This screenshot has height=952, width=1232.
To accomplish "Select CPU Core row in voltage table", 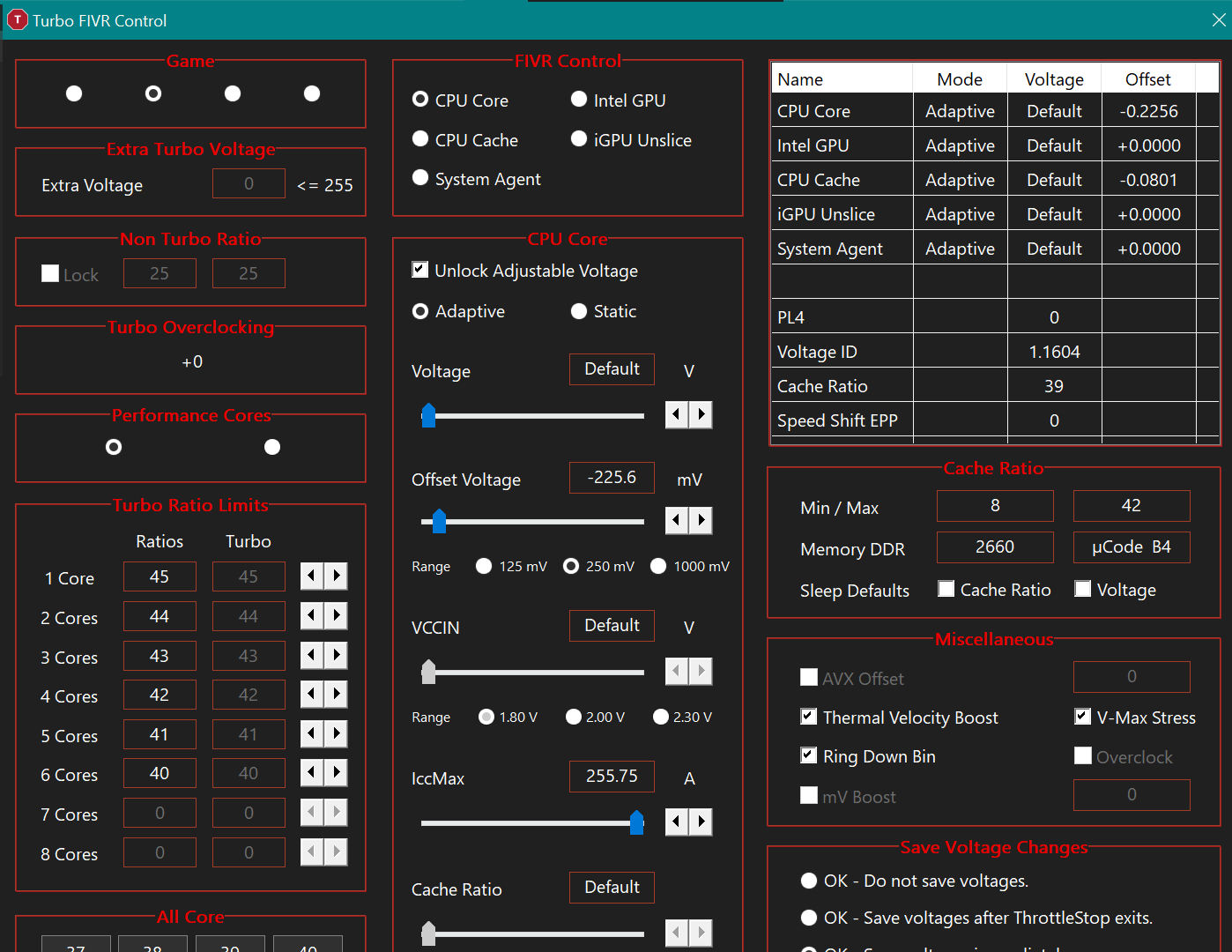I will (995, 111).
